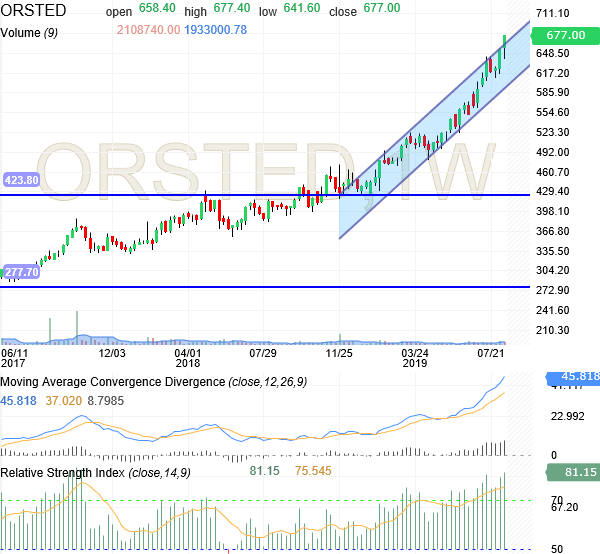Image resolution: width=600 pixels, height=554 pixels.
Task: Click the 554.60 price axis label
Action: 553,112
